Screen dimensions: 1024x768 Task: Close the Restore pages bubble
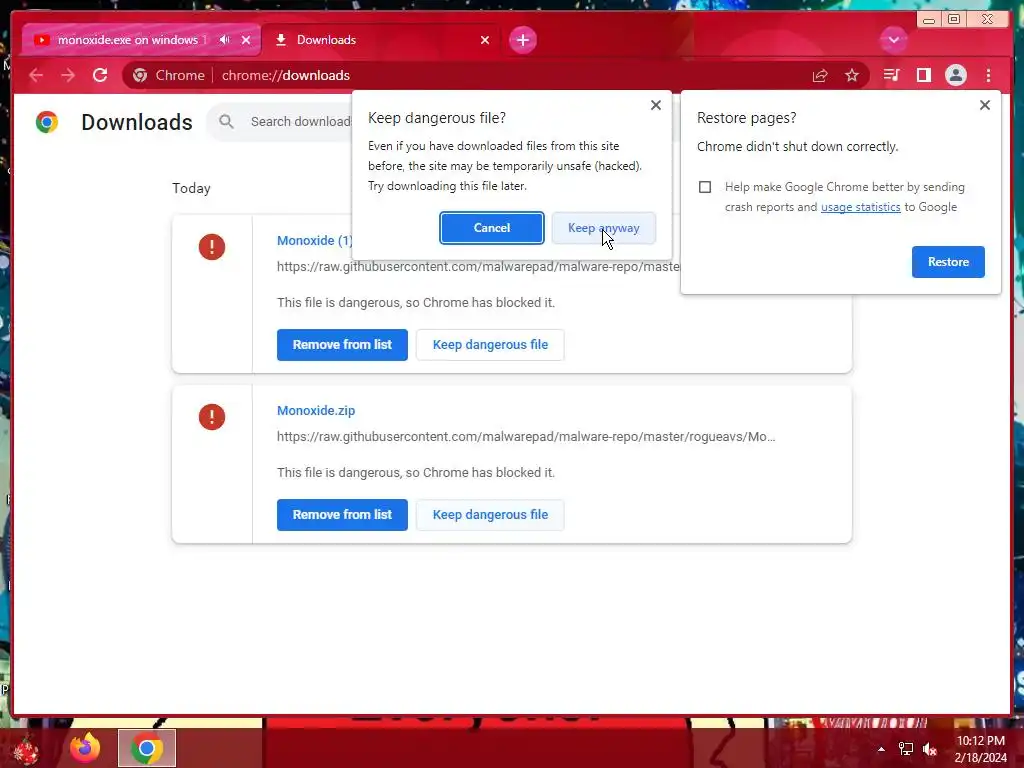(x=985, y=105)
